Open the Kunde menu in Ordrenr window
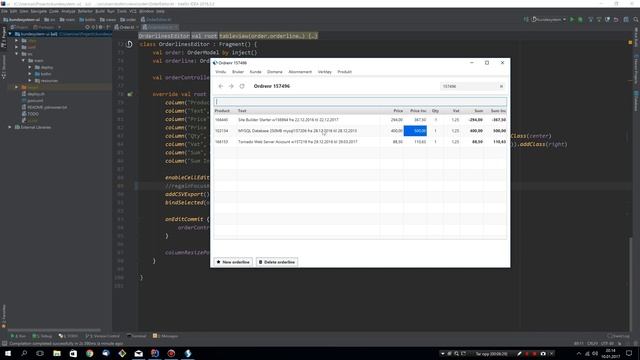Image resolution: width=640 pixels, height=360 pixels. point(256,72)
